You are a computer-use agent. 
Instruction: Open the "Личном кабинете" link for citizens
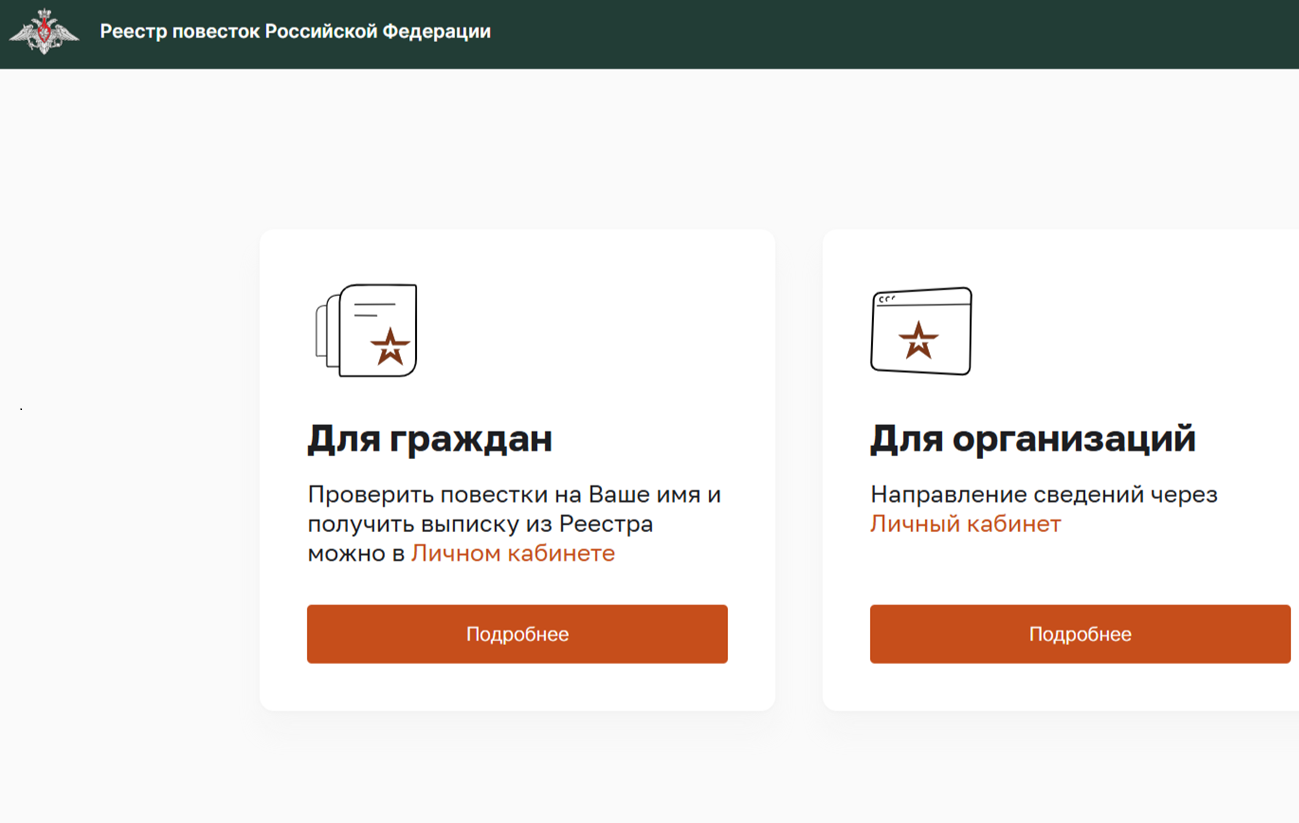(x=513, y=553)
